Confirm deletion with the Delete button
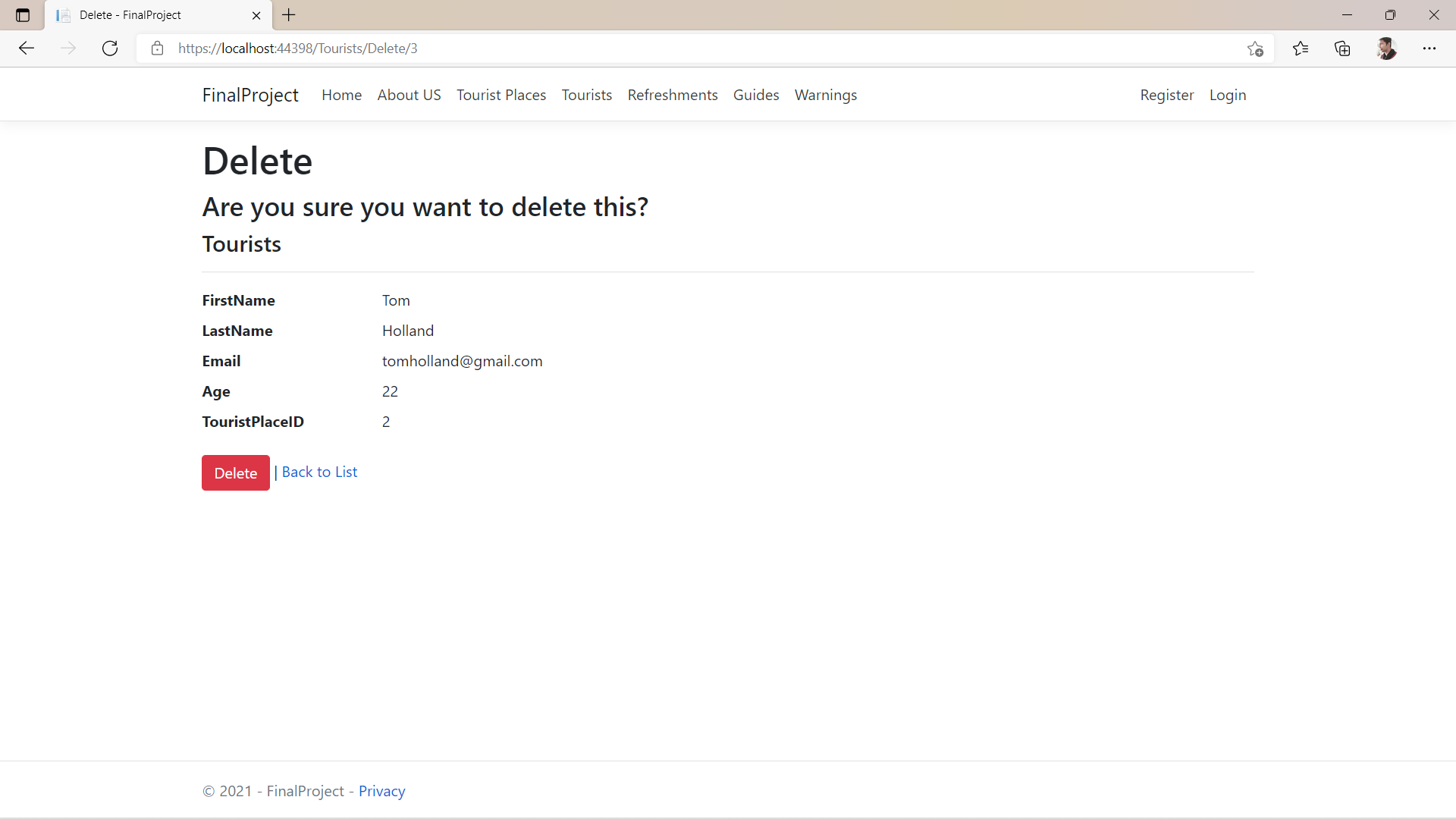The image size is (1456, 819). 235,472
